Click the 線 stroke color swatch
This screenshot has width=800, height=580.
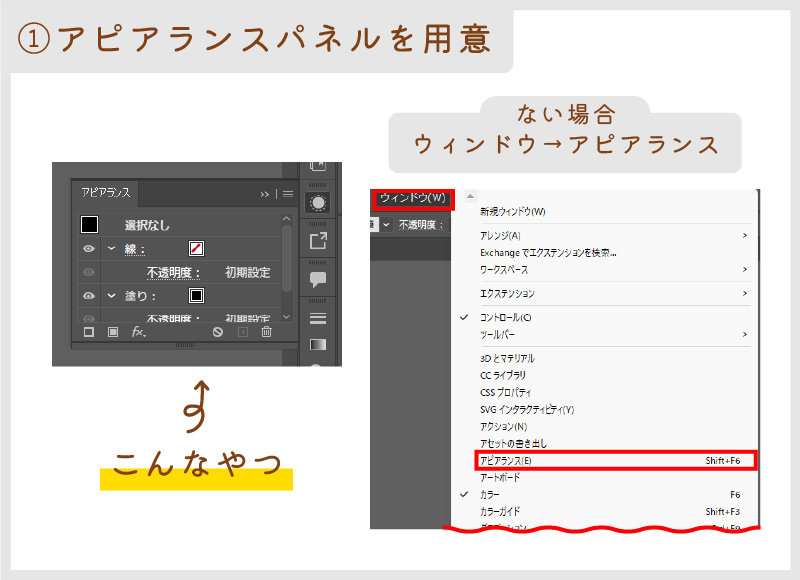click(197, 248)
